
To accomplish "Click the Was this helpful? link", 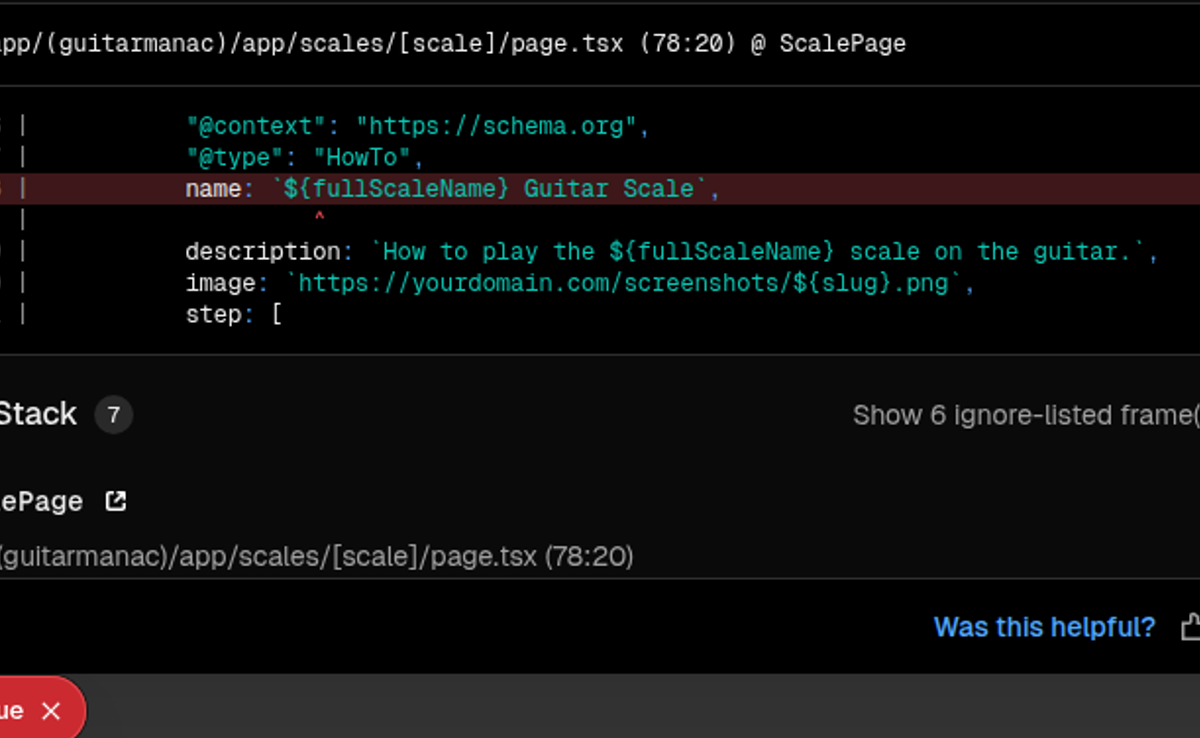I will point(1044,627).
